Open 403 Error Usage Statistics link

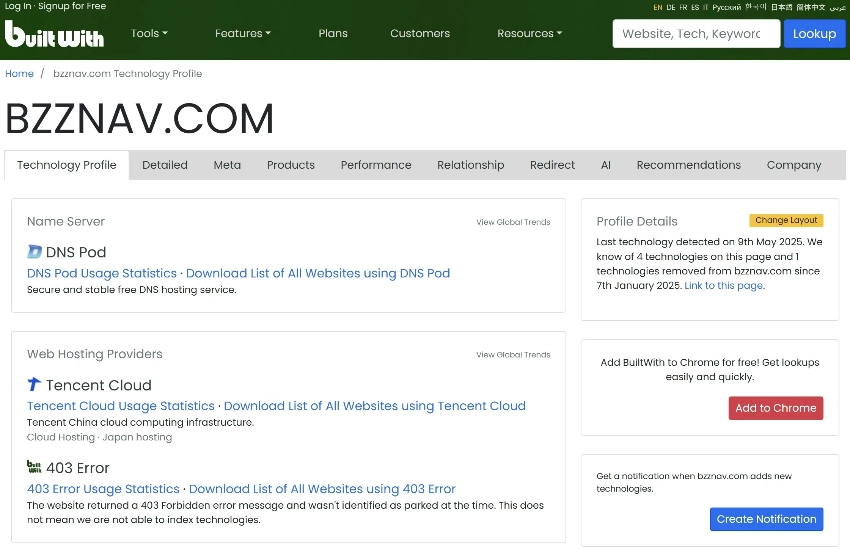(x=103, y=489)
